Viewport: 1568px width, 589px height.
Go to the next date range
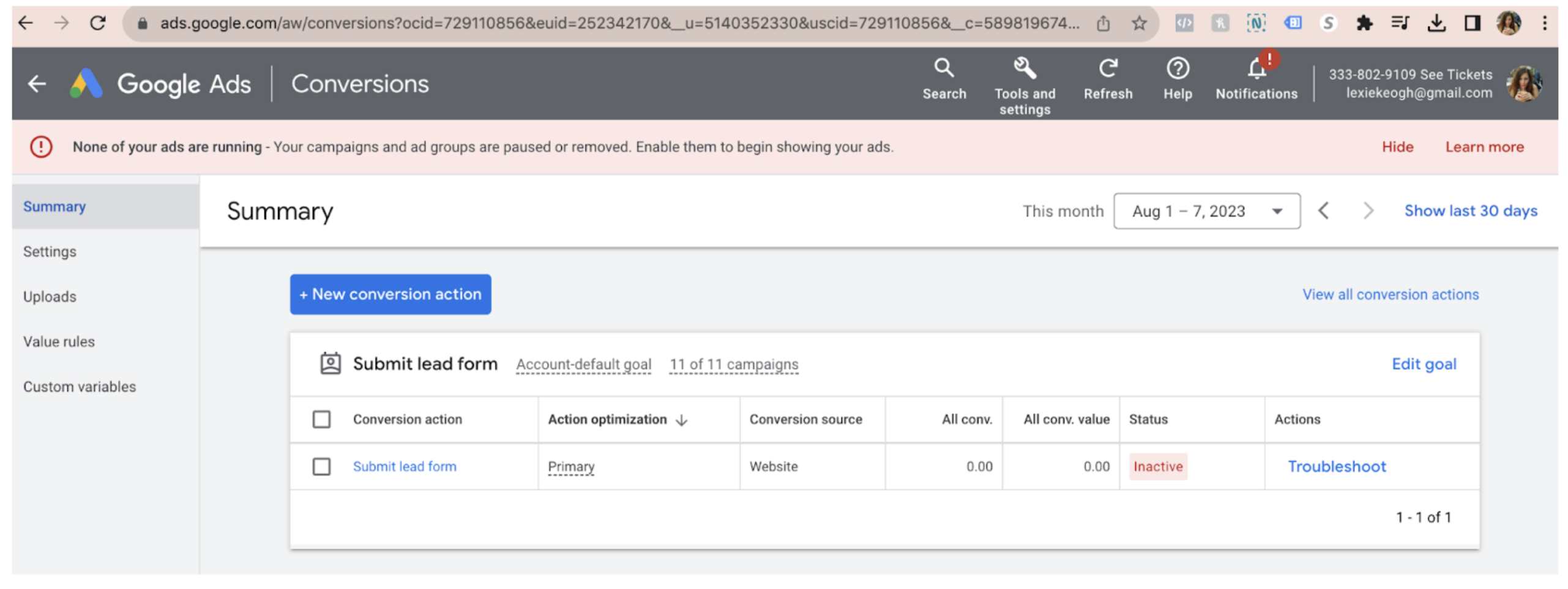tap(1367, 211)
